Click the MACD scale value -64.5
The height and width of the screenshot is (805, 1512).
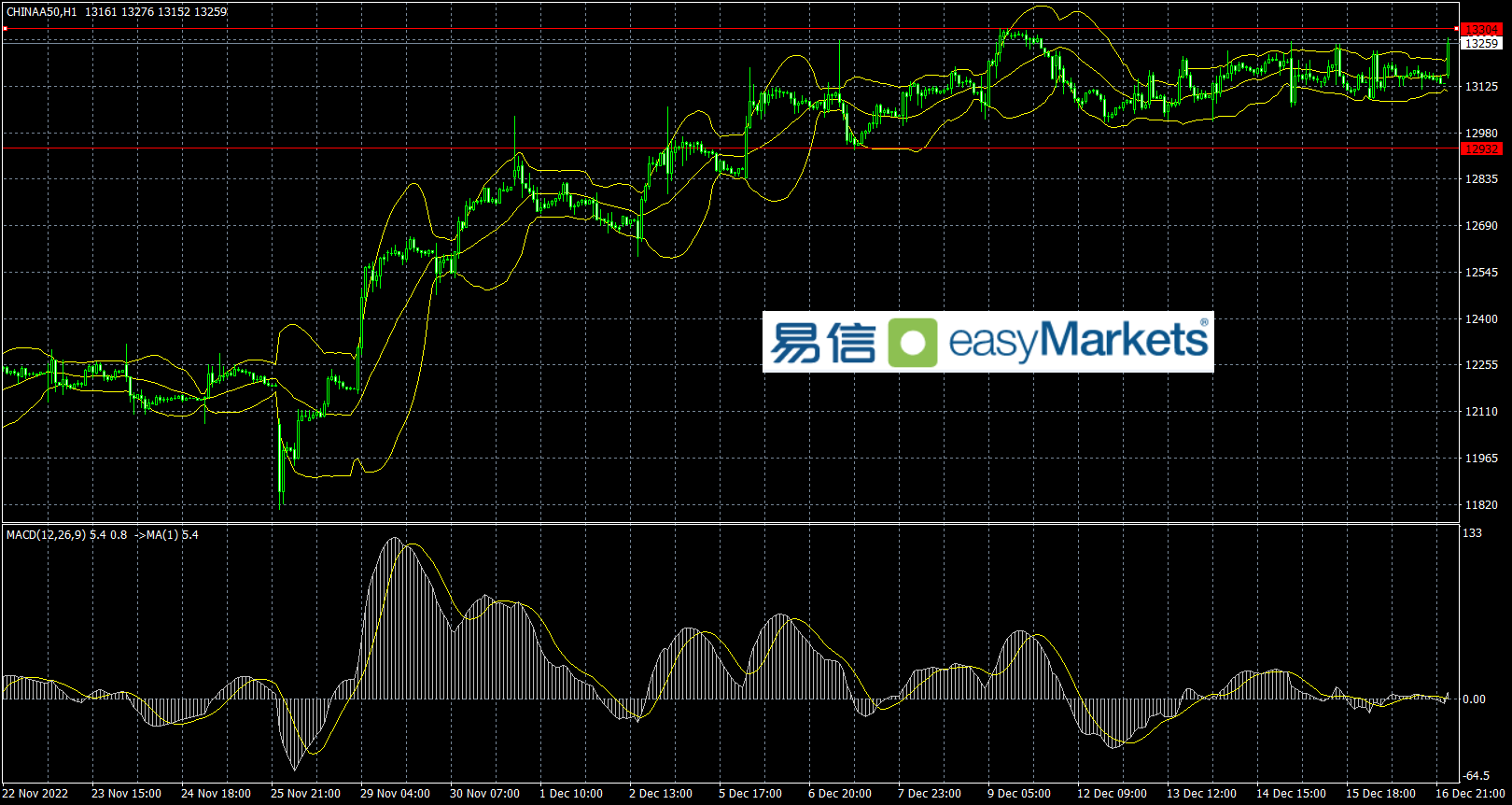click(1476, 776)
